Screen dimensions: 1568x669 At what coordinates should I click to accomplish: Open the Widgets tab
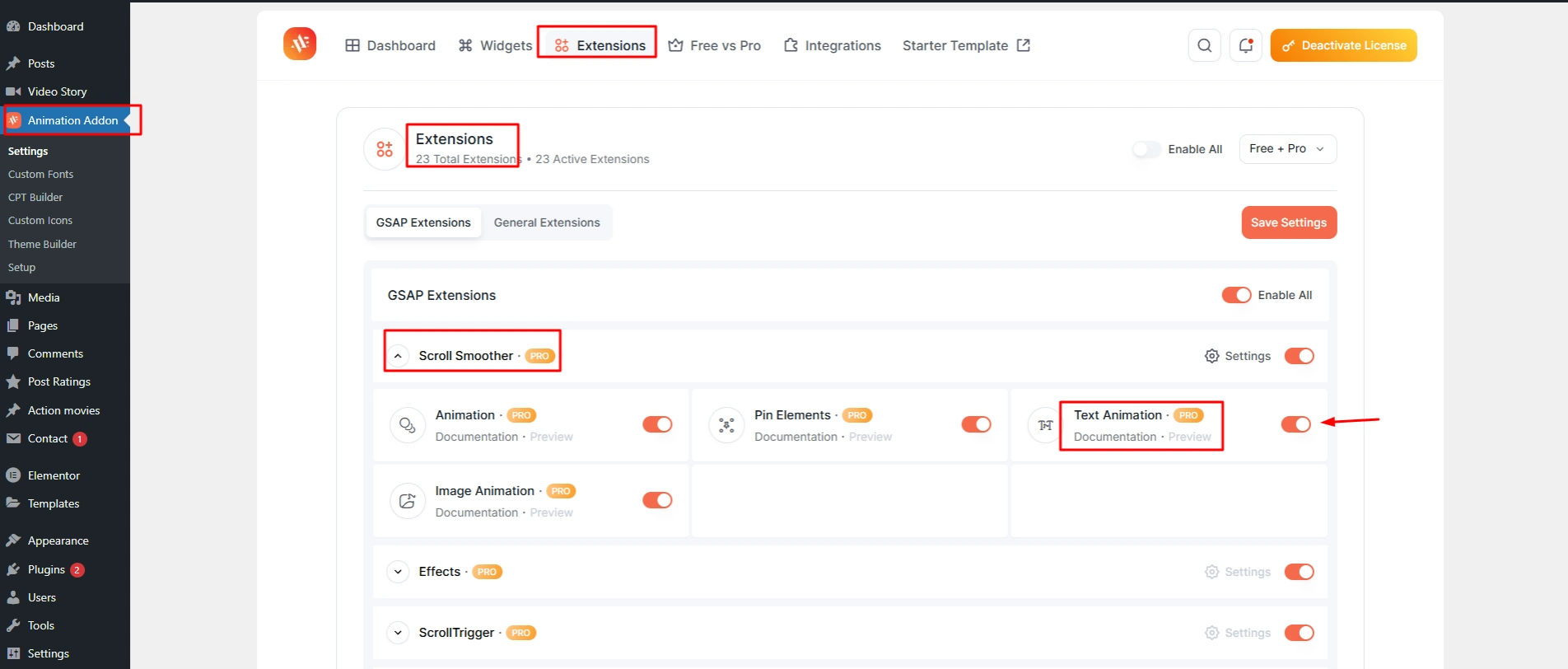pos(496,45)
